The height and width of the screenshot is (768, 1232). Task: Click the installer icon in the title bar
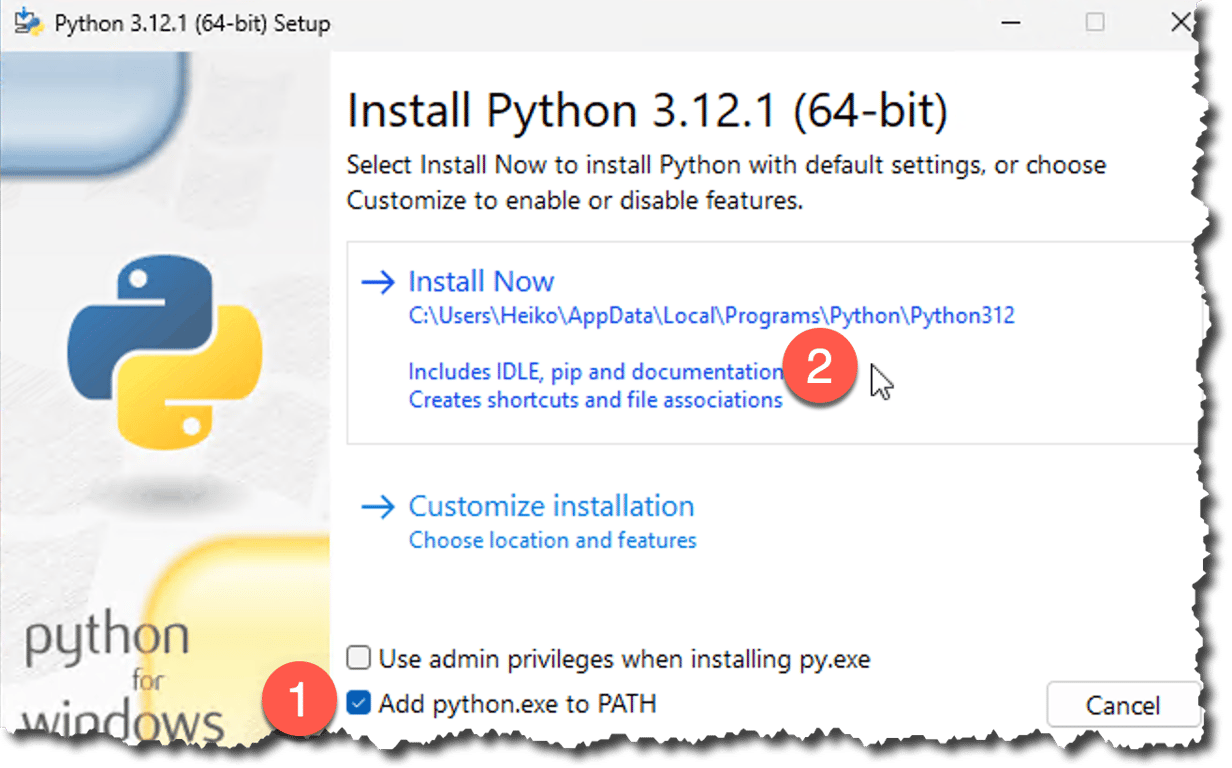pos(28,22)
